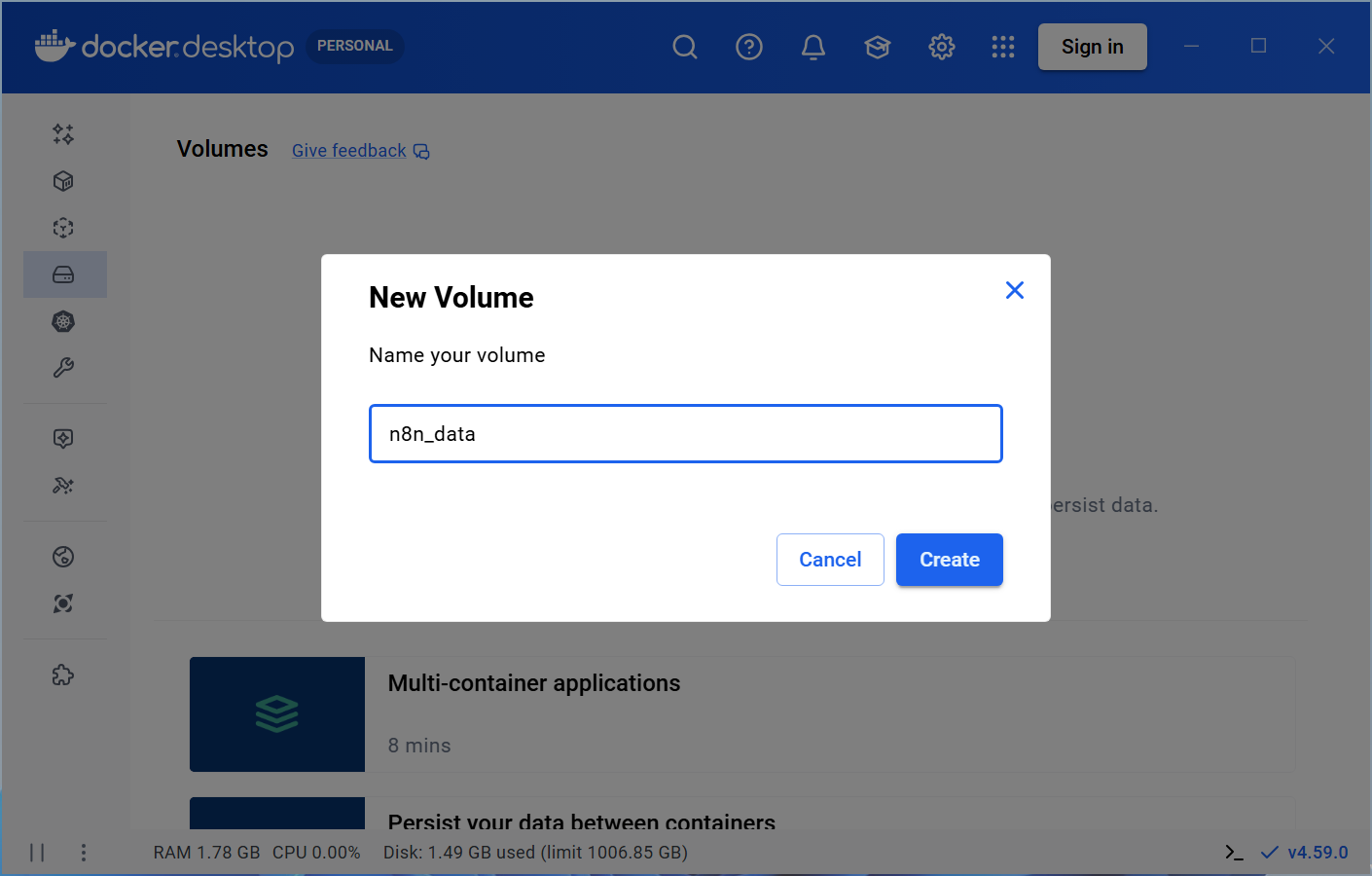The image size is (1372, 876).
Task: Open the Learning Center icon
Action: tap(877, 46)
